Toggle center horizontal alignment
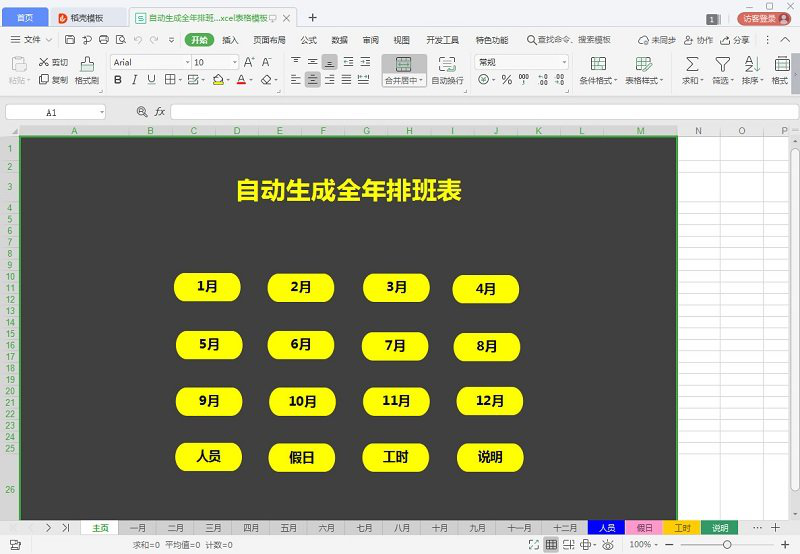800x554 pixels. [313, 80]
